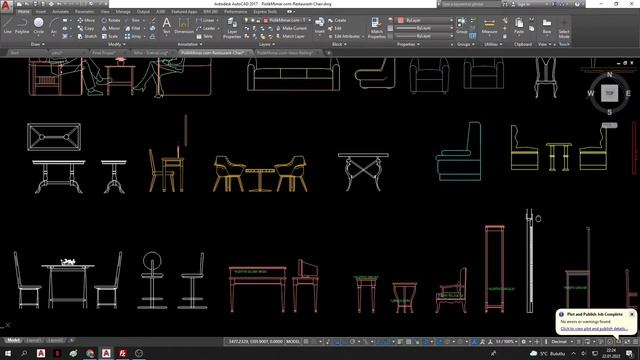
Task: Toggle the drawing grid display
Action: click(306, 342)
